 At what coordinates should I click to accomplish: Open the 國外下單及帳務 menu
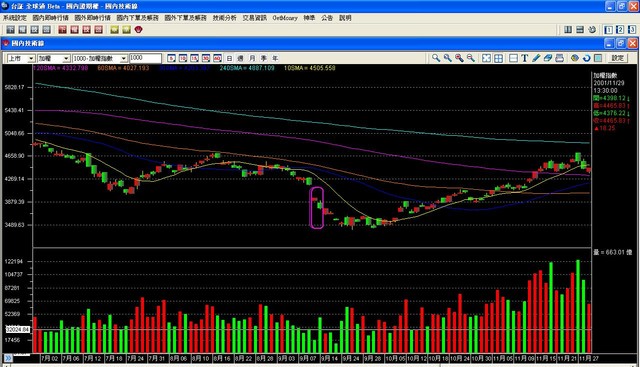click(185, 18)
